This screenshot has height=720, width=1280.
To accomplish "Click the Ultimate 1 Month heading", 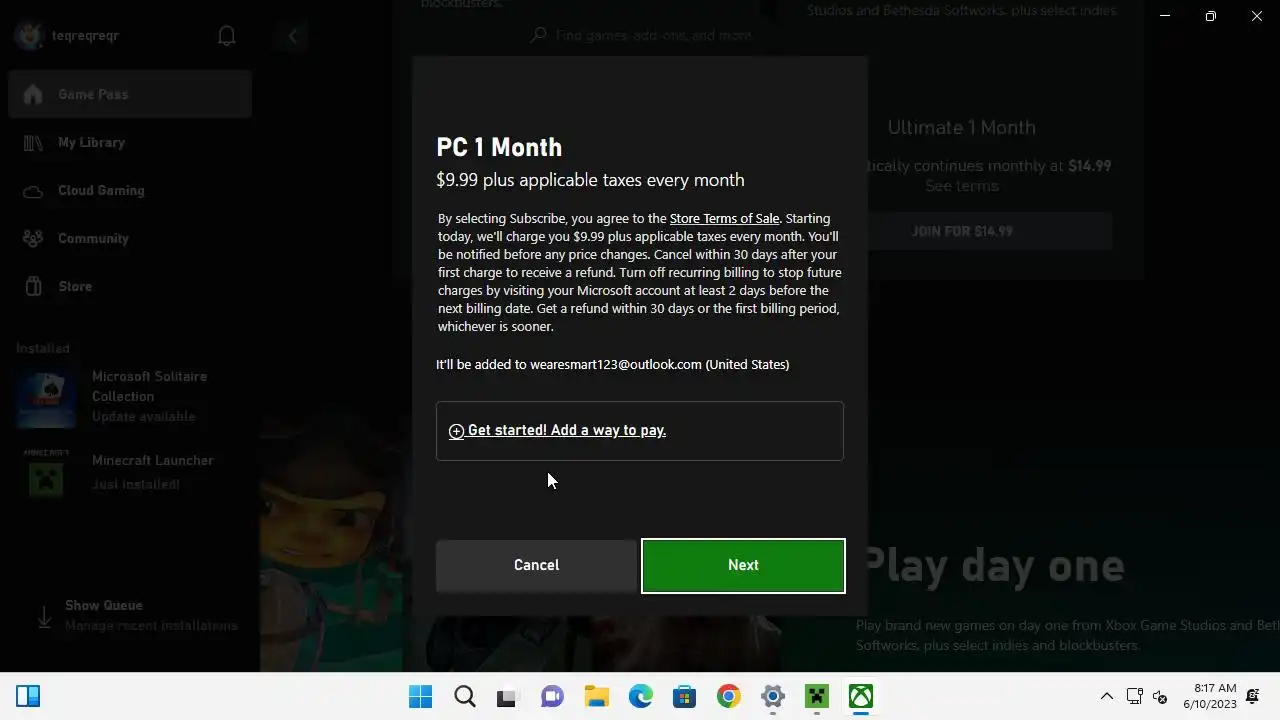I will pos(962,127).
